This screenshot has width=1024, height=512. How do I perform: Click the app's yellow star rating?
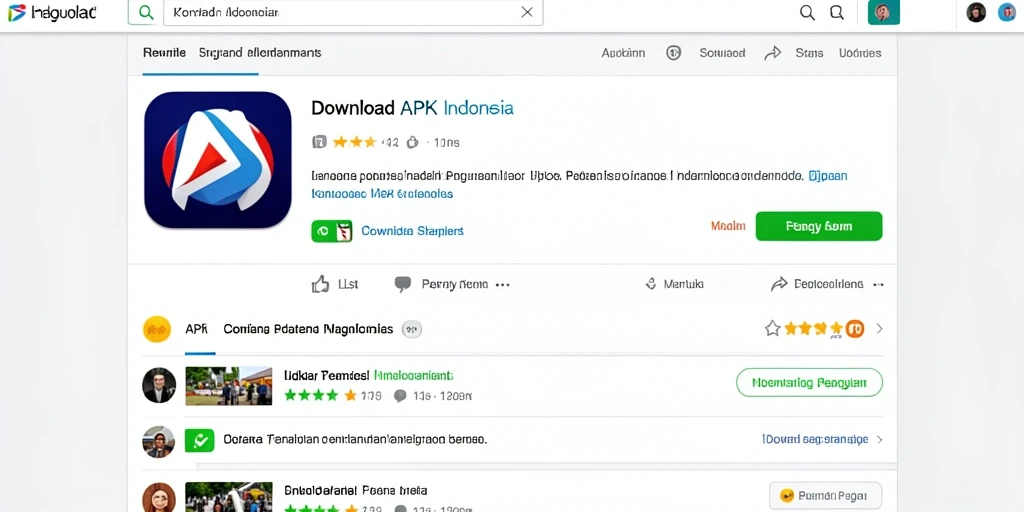click(355, 142)
